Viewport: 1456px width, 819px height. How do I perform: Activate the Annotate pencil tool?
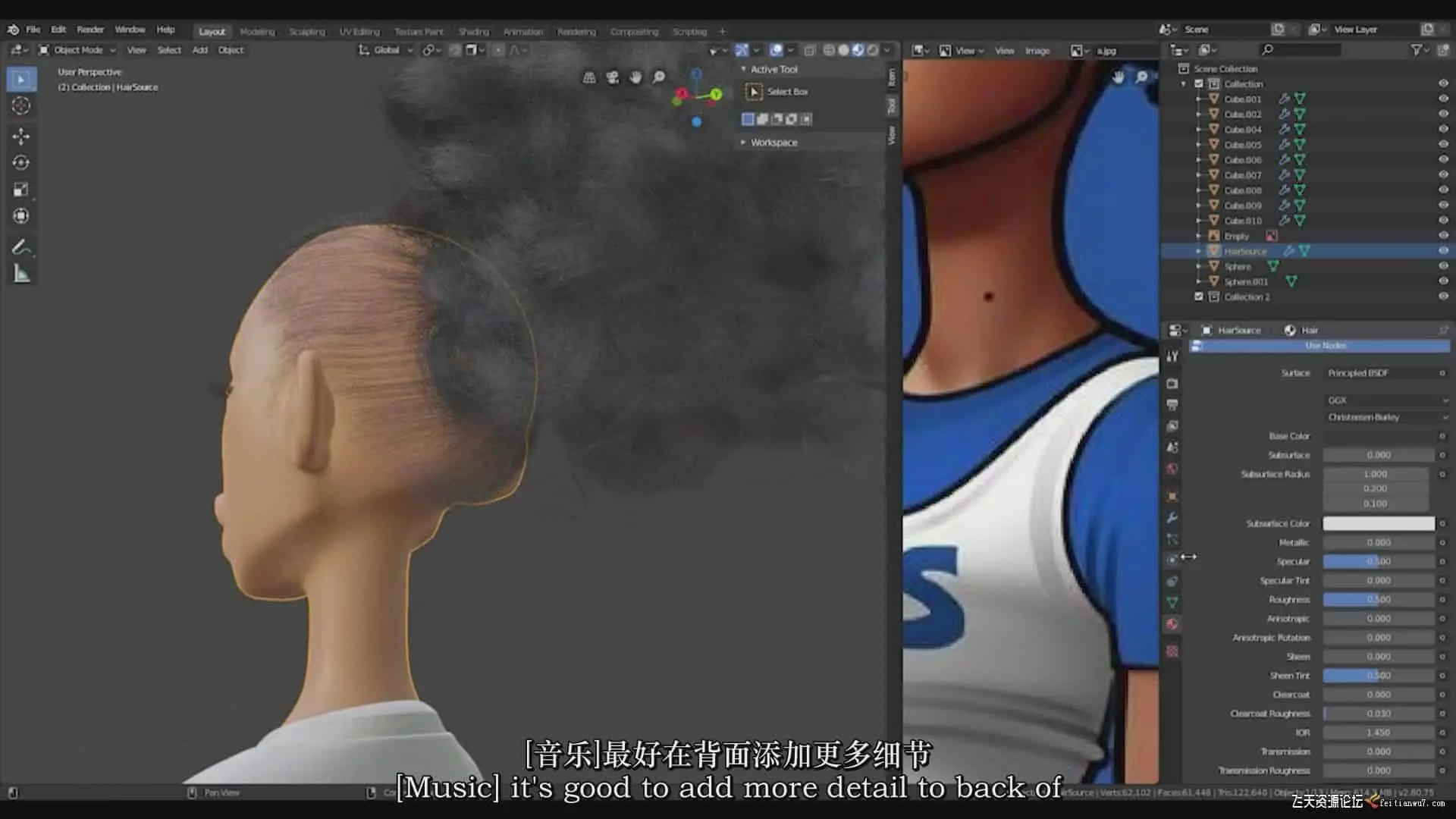[x=21, y=247]
